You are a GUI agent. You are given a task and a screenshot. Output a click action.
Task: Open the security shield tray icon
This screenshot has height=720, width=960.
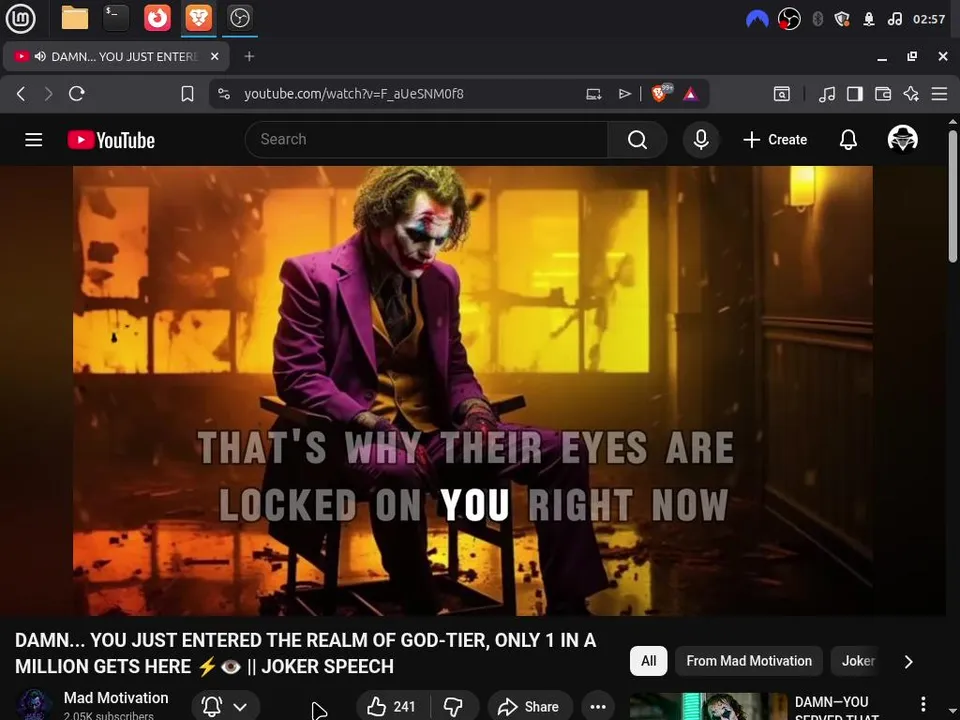[842, 20]
